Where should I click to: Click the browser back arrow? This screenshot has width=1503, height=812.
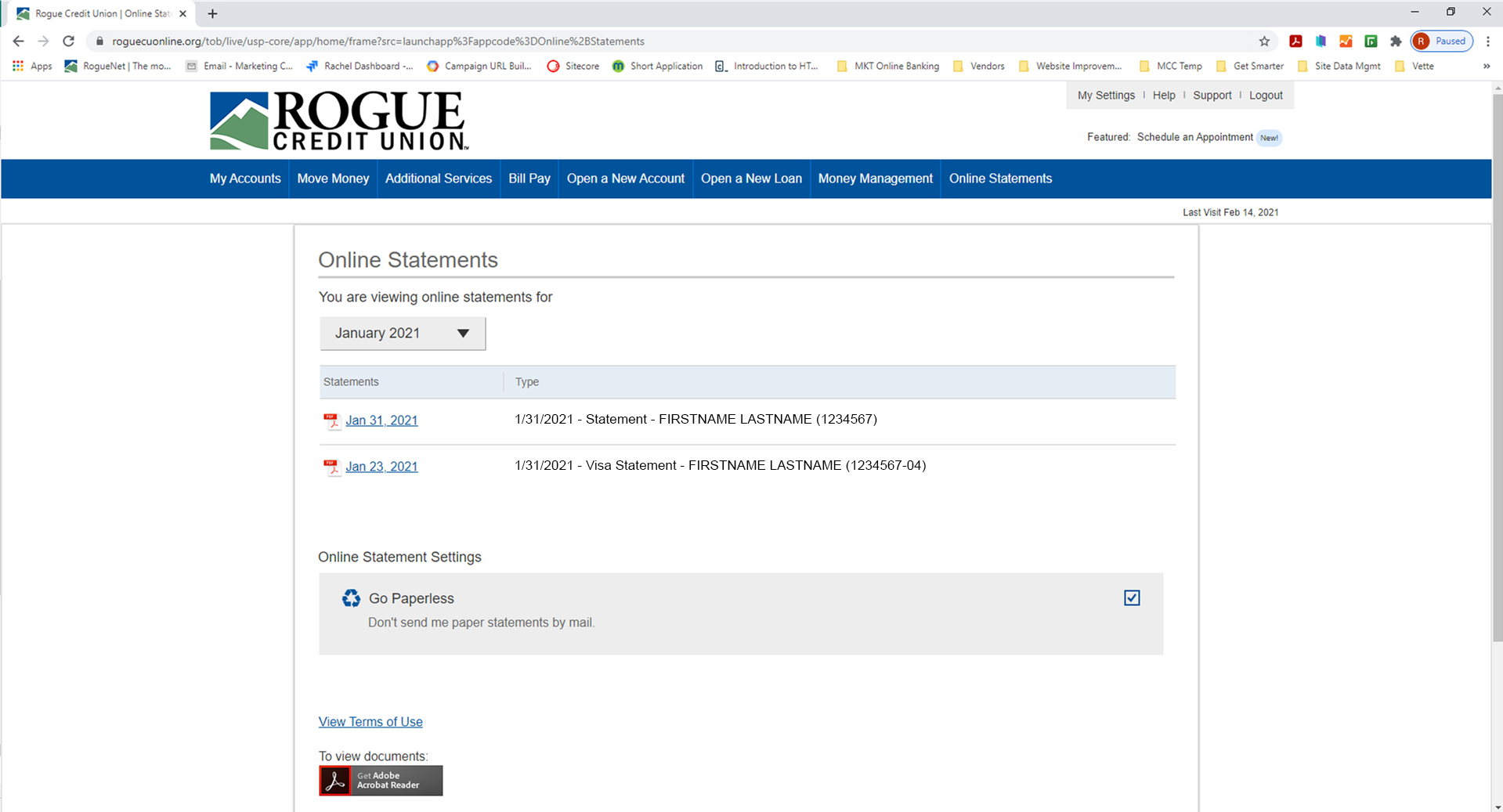[19, 42]
